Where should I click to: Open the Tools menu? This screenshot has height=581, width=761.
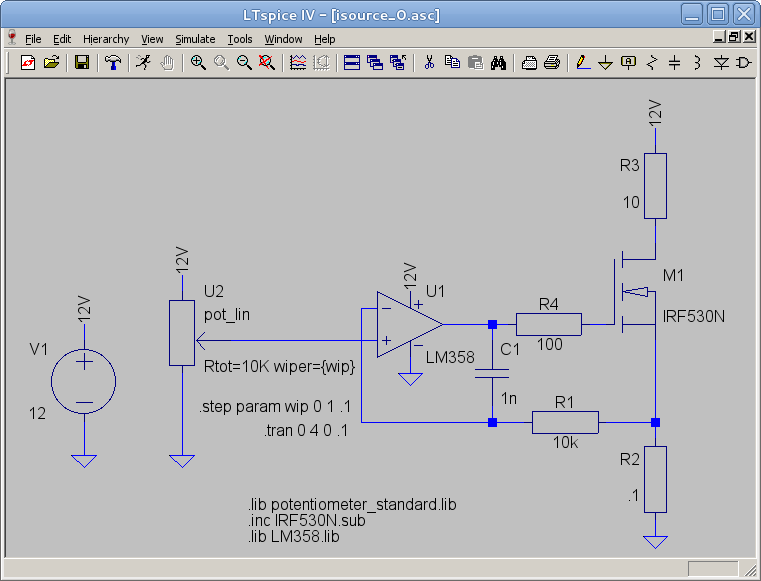click(x=240, y=39)
